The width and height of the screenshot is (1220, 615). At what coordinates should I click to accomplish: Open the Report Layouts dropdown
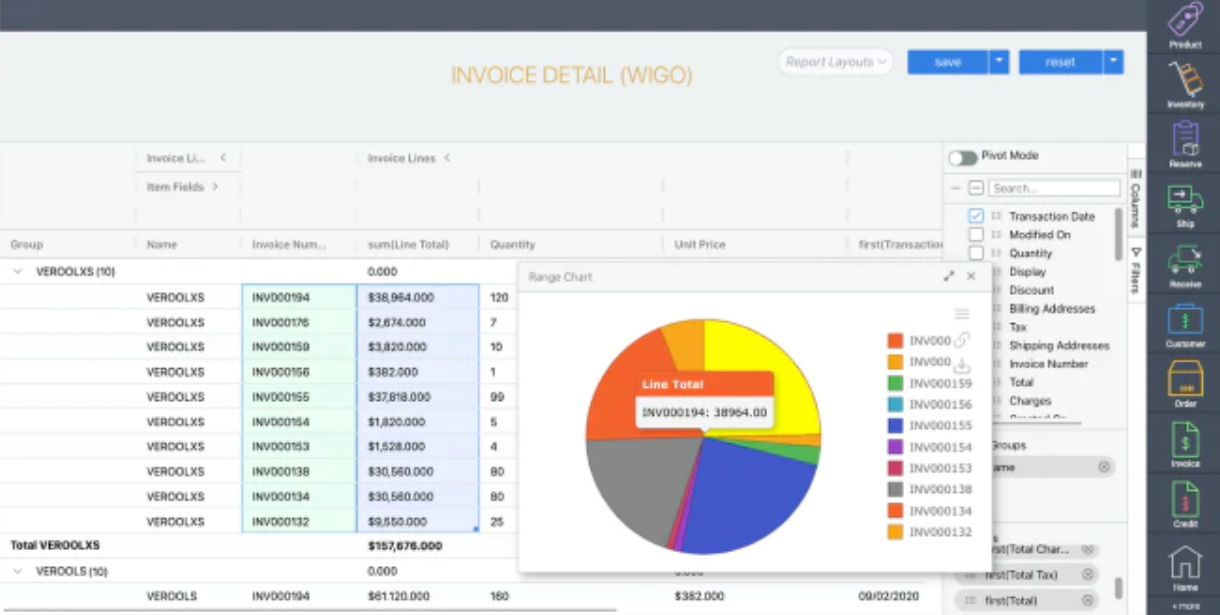835,62
